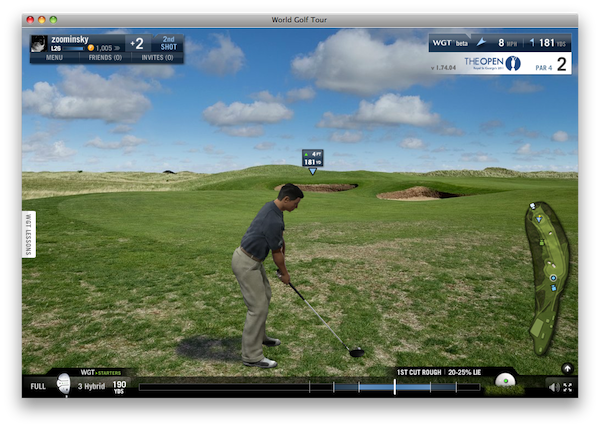
Task: Click the 20-25% LIE label
Action: click(465, 372)
